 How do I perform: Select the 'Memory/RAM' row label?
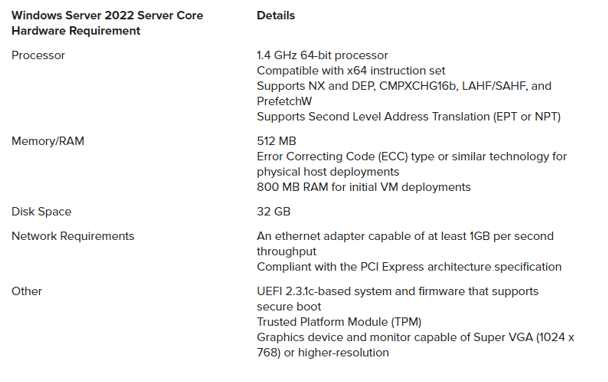[48, 141]
